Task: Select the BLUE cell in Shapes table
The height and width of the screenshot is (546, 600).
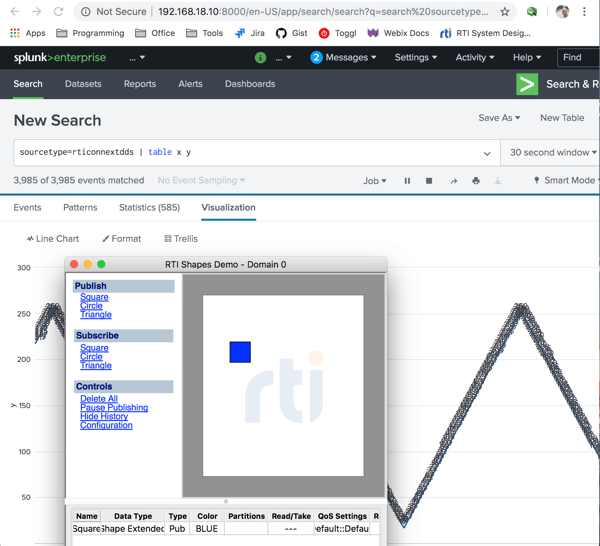Action: pos(207,529)
